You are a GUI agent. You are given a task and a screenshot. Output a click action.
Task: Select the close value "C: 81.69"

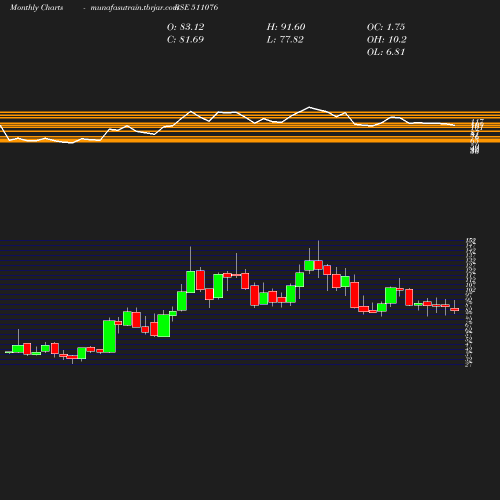click(x=185, y=40)
